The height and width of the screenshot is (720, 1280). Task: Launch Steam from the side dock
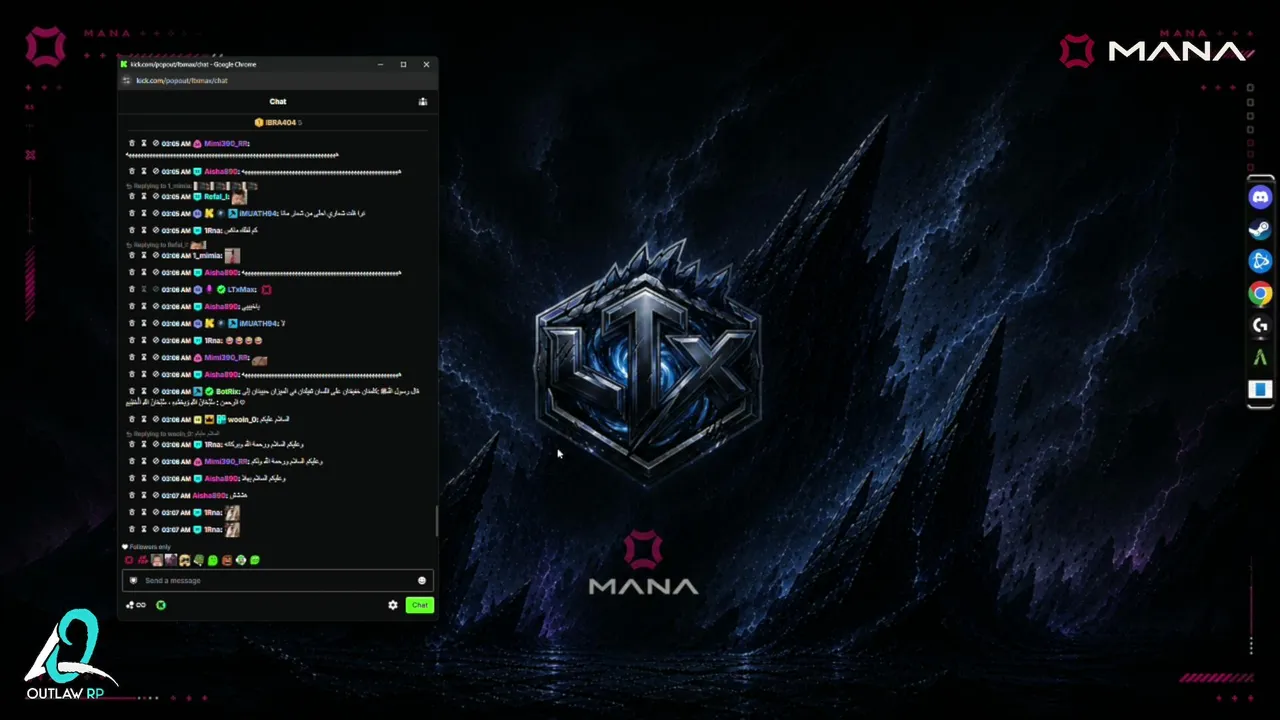[1260, 229]
